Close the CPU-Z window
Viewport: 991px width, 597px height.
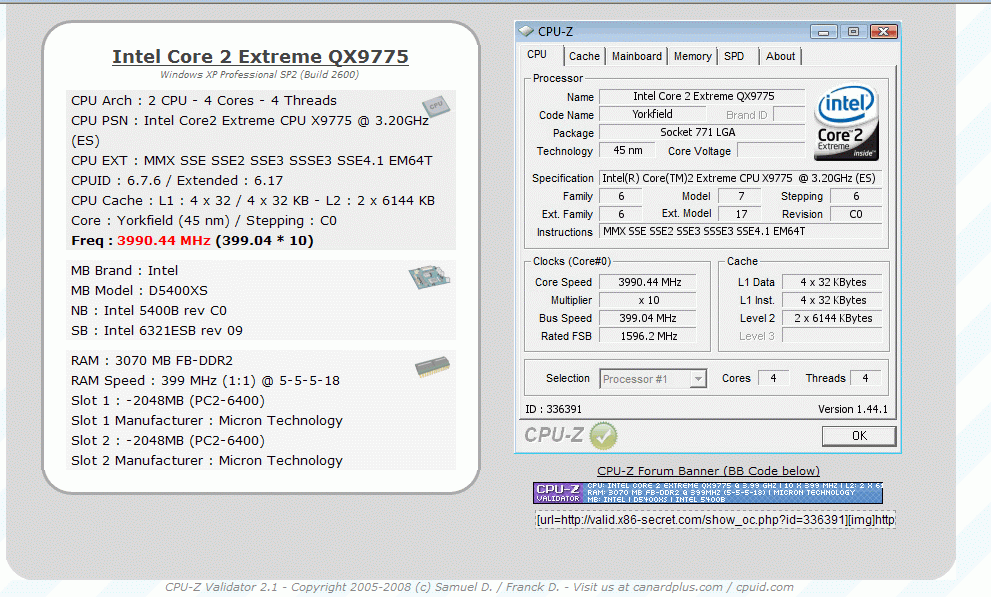coord(884,32)
